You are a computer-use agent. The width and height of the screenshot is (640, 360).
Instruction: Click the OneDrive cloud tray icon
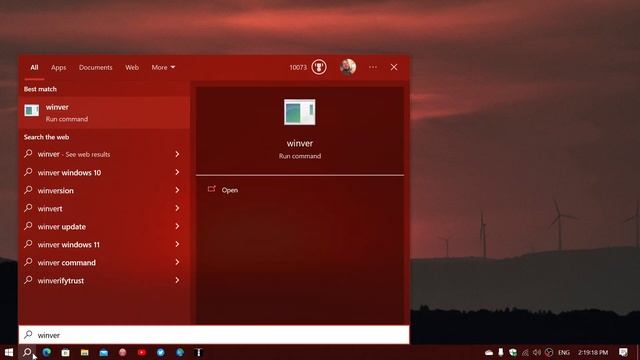(x=489, y=353)
